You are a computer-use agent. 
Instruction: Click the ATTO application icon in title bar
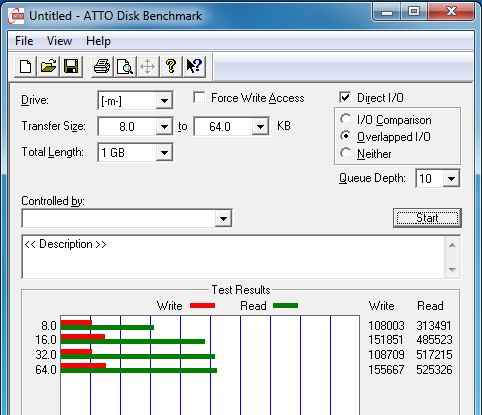16,16
